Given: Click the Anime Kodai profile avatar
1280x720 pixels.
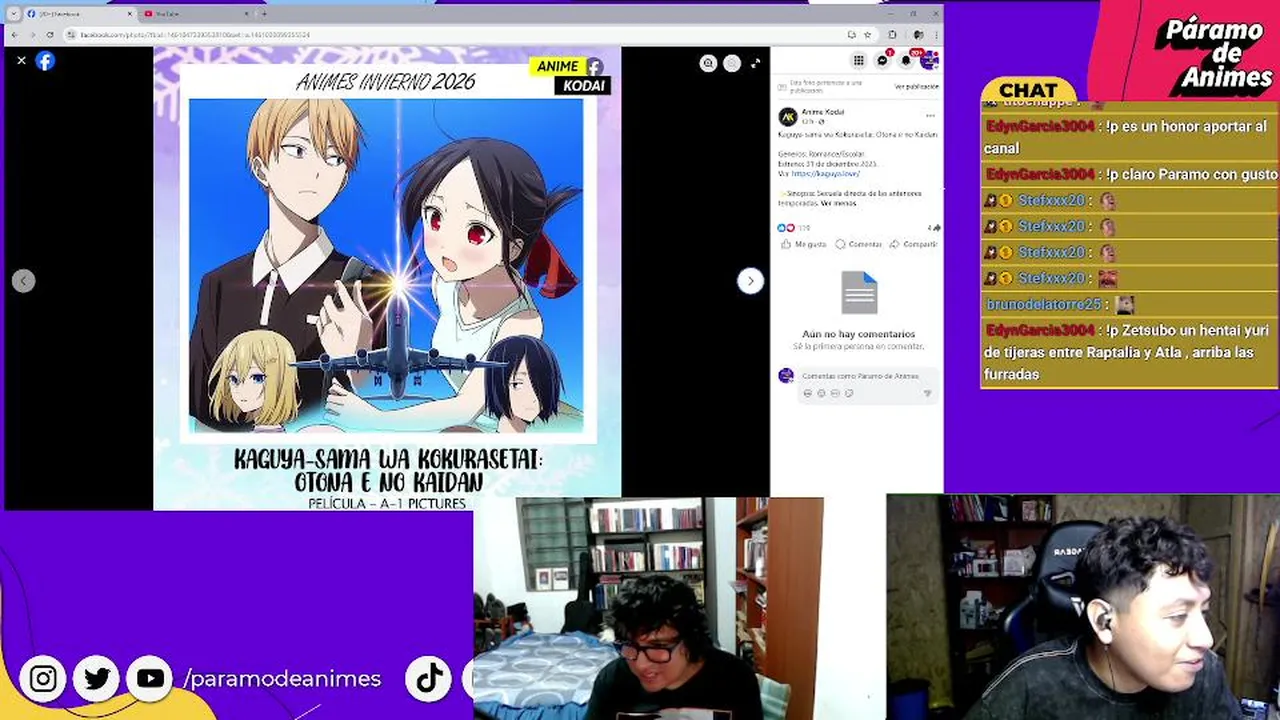Looking at the screenshot, I should pyautogui.click(x=788, y=117).
